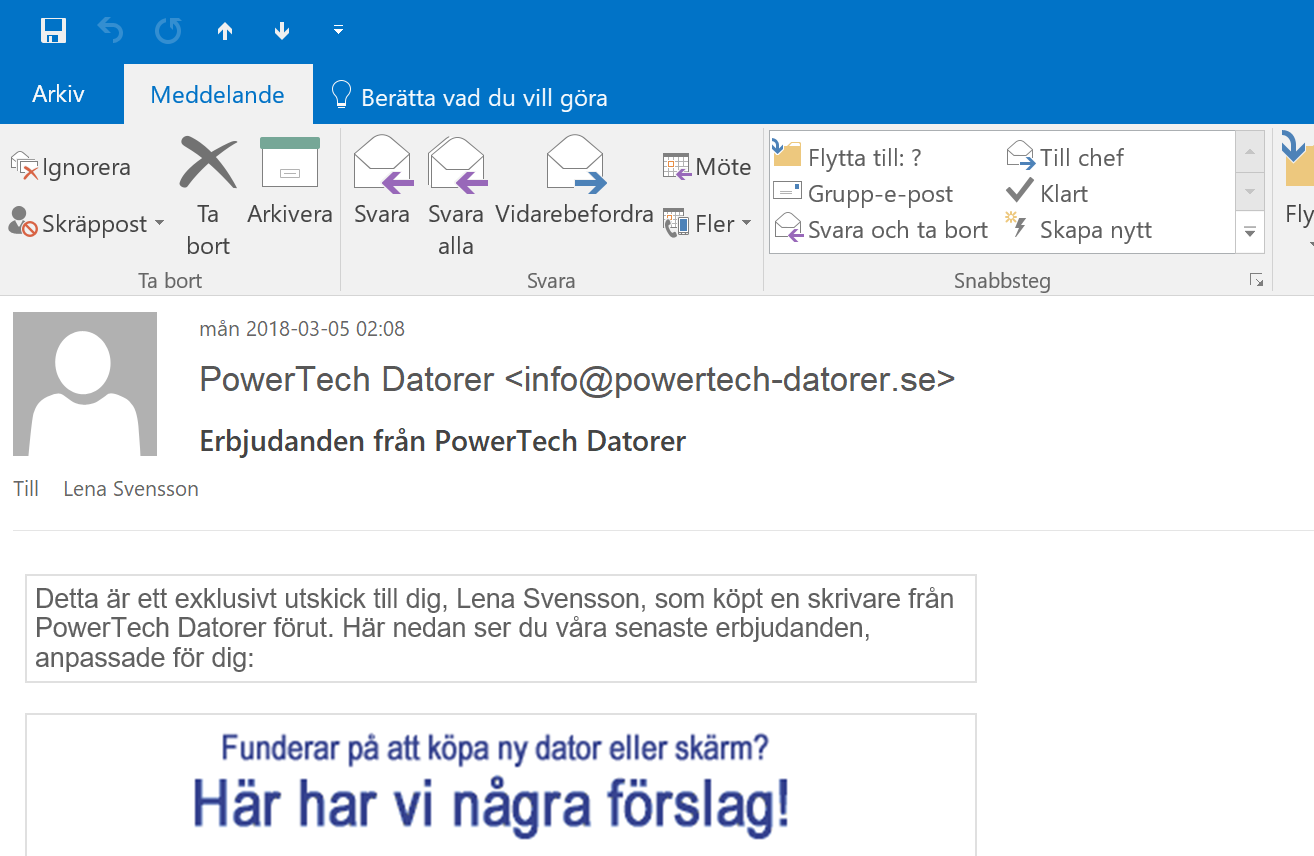Forward the email with Vidarebefordra
The height and width of the screenshot is (856, 1314).
point(575,182)
